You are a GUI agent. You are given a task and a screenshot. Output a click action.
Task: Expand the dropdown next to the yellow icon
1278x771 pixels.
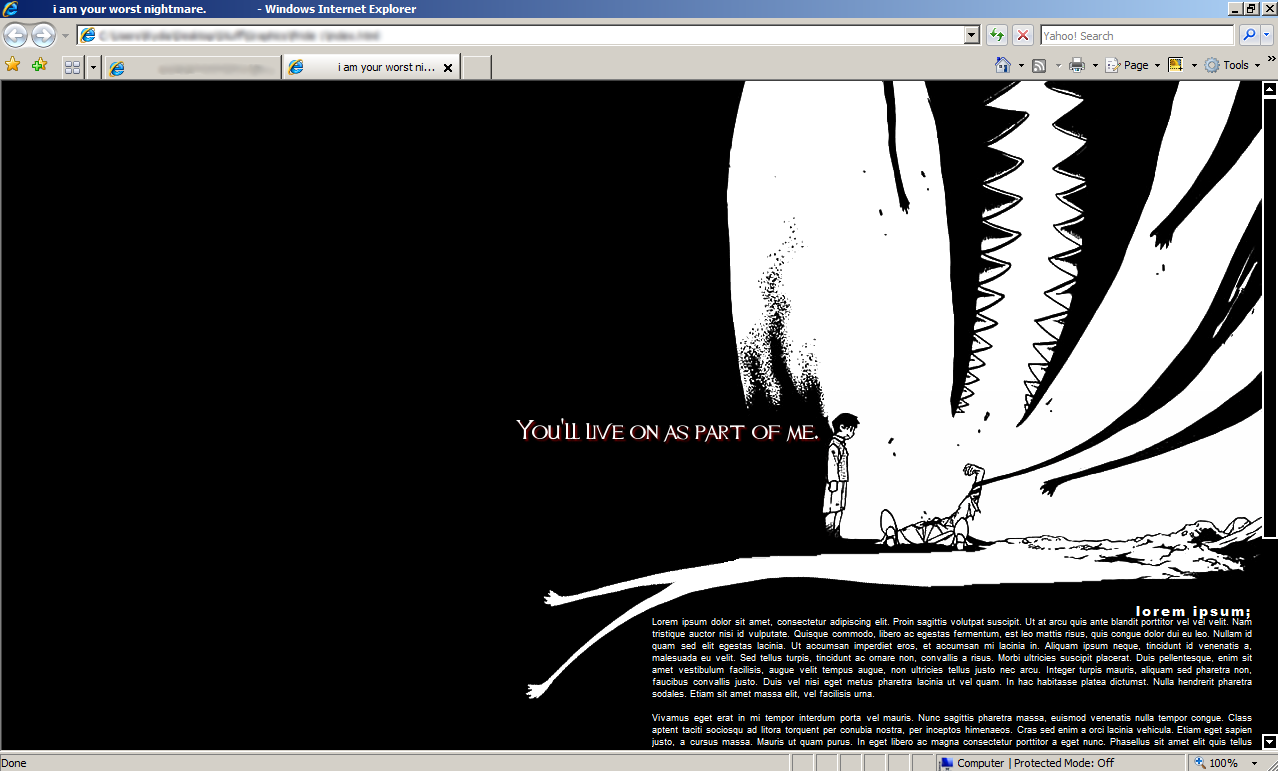[1194, 66]
